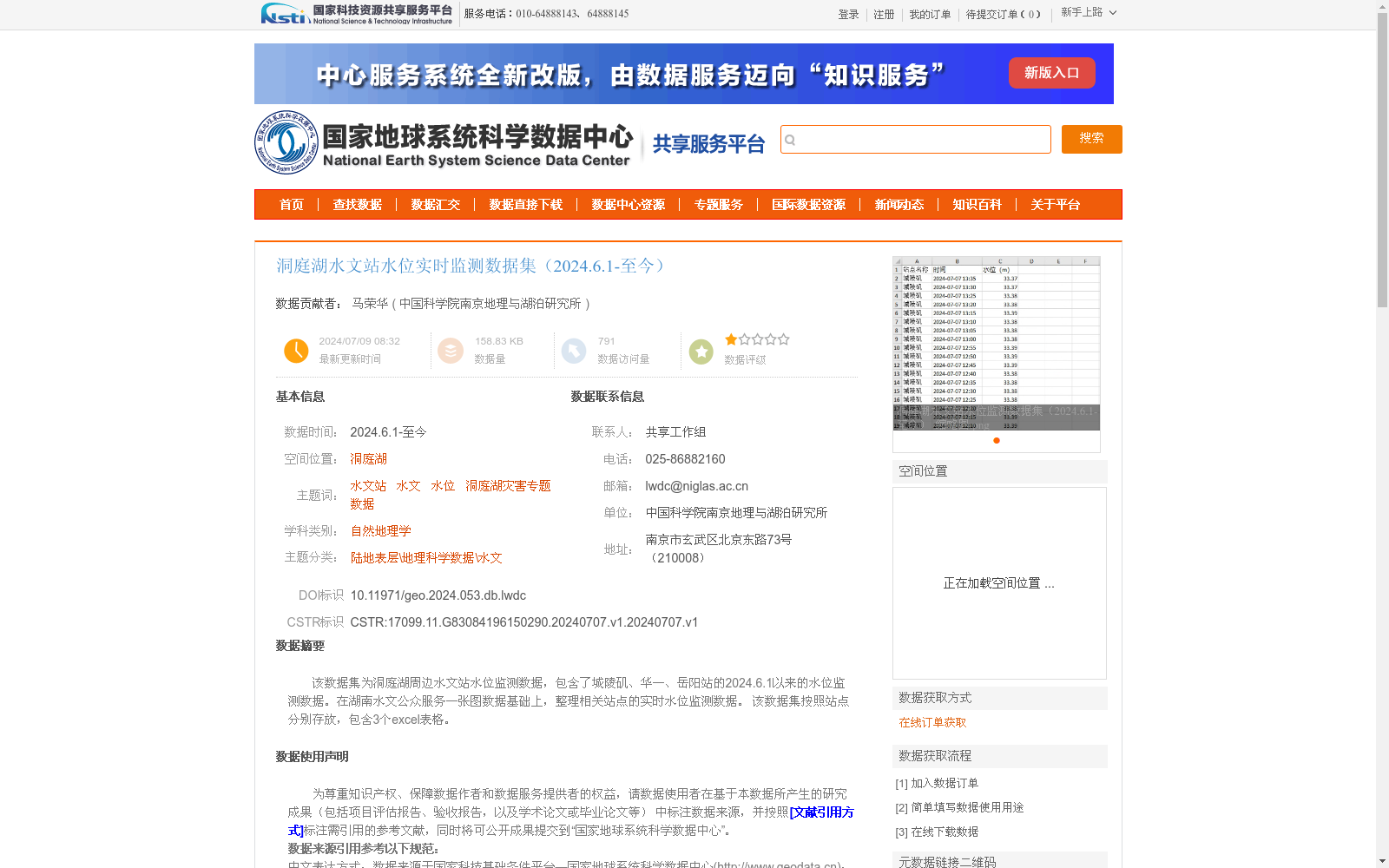Open the 数据中心资源 menu item
This screenshot has height=868, width=1389.
[x=629, y=205]
